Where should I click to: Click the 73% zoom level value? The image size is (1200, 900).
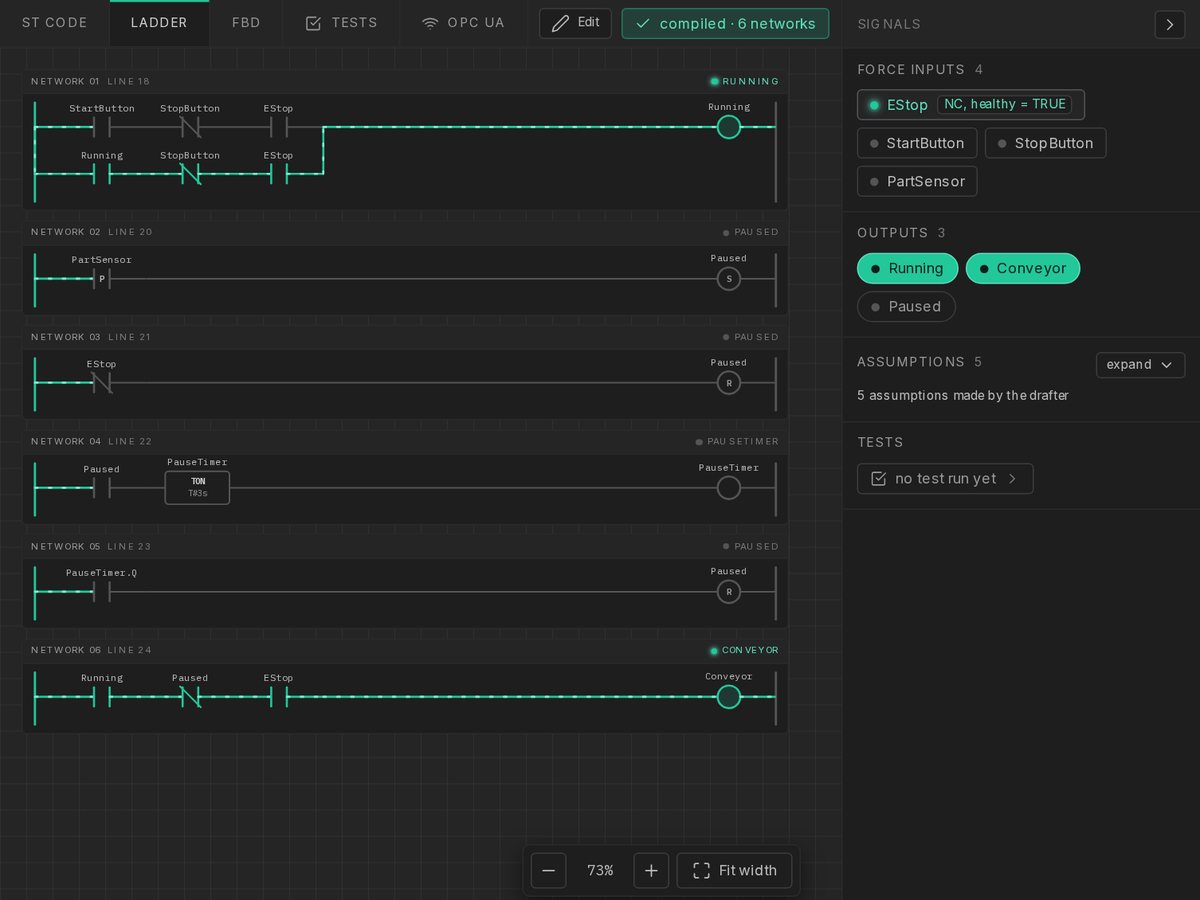pos(600,870)
